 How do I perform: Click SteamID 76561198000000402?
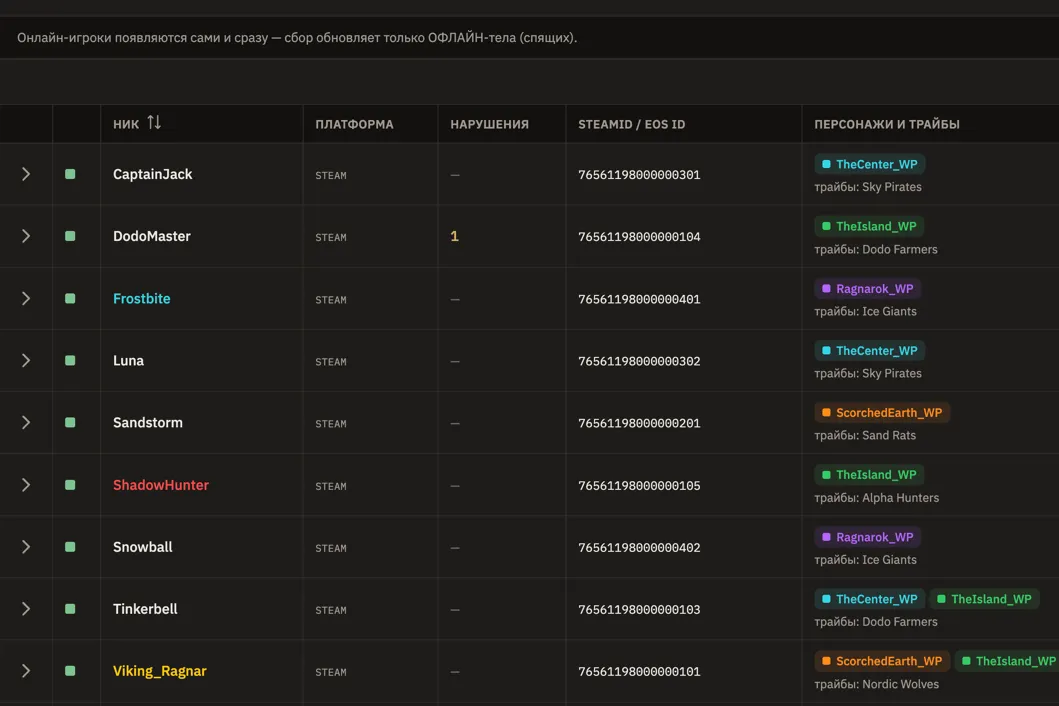[639, 548]
